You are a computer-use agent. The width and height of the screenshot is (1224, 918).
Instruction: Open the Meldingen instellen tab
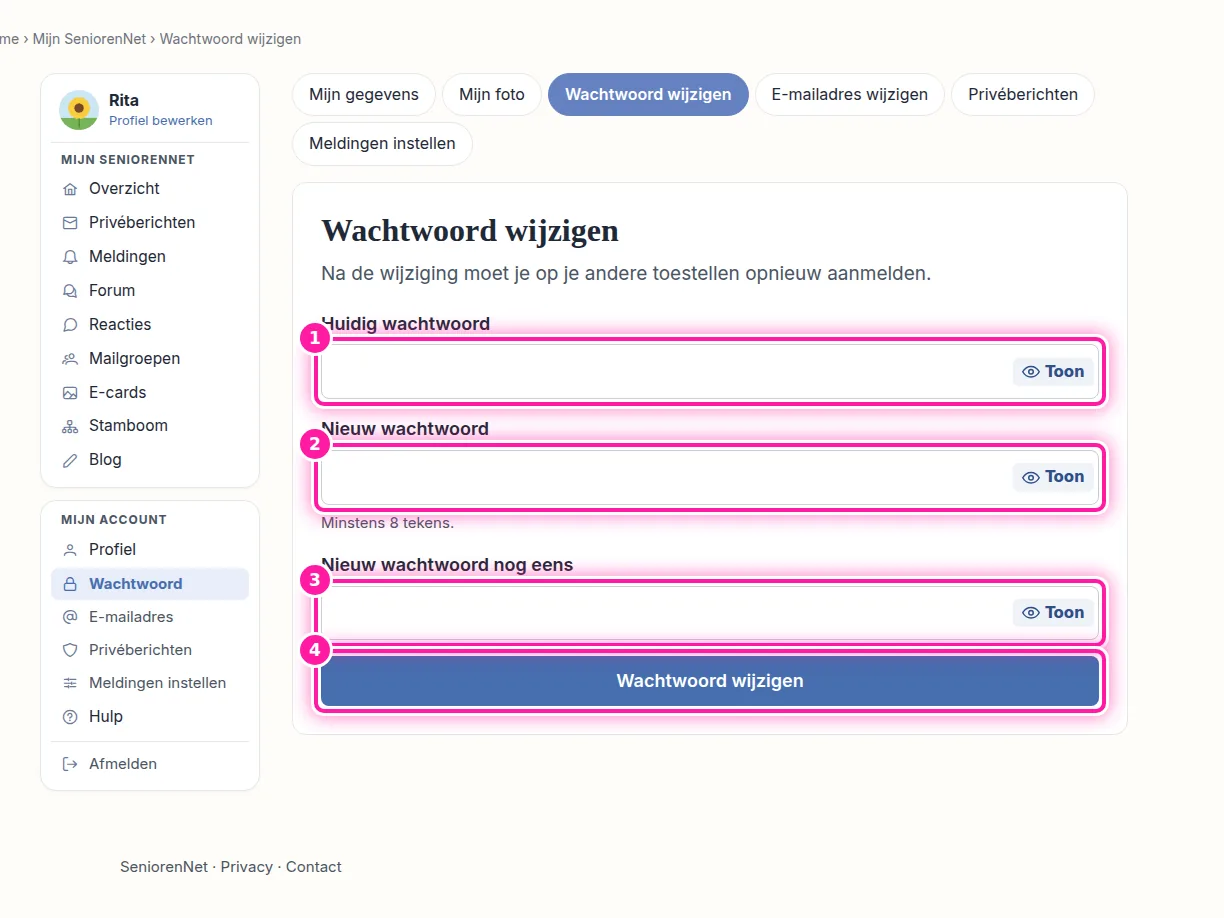[382, 144]
